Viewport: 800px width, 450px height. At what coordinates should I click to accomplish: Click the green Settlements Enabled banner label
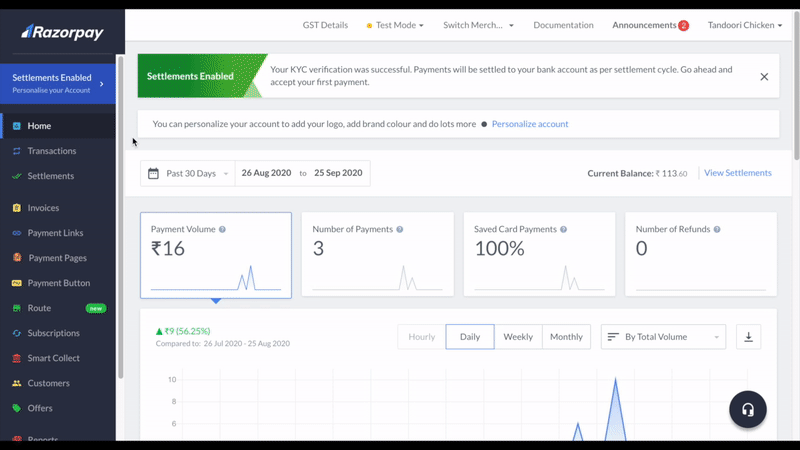190,76
